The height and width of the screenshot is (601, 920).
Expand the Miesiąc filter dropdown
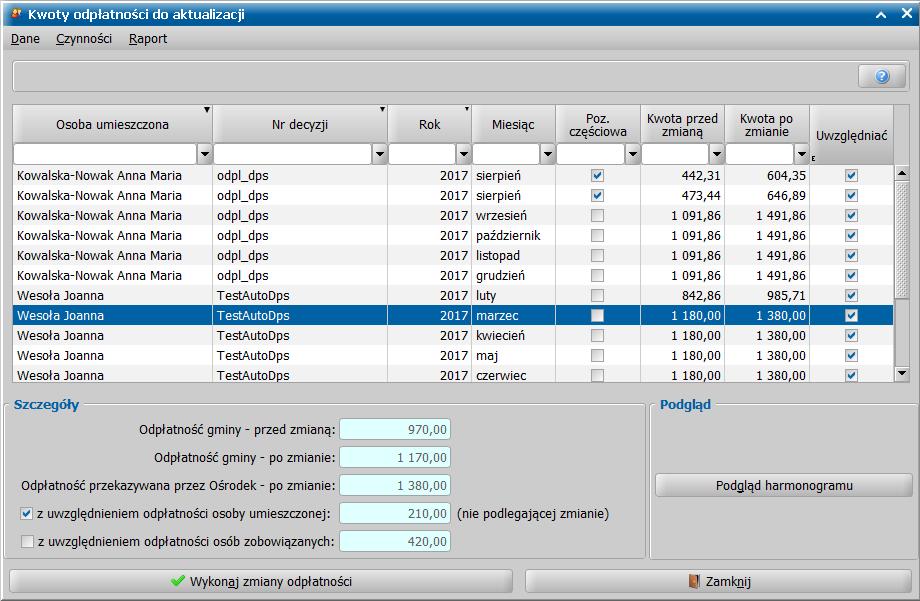pyautogui.click(x=547, y=154)
